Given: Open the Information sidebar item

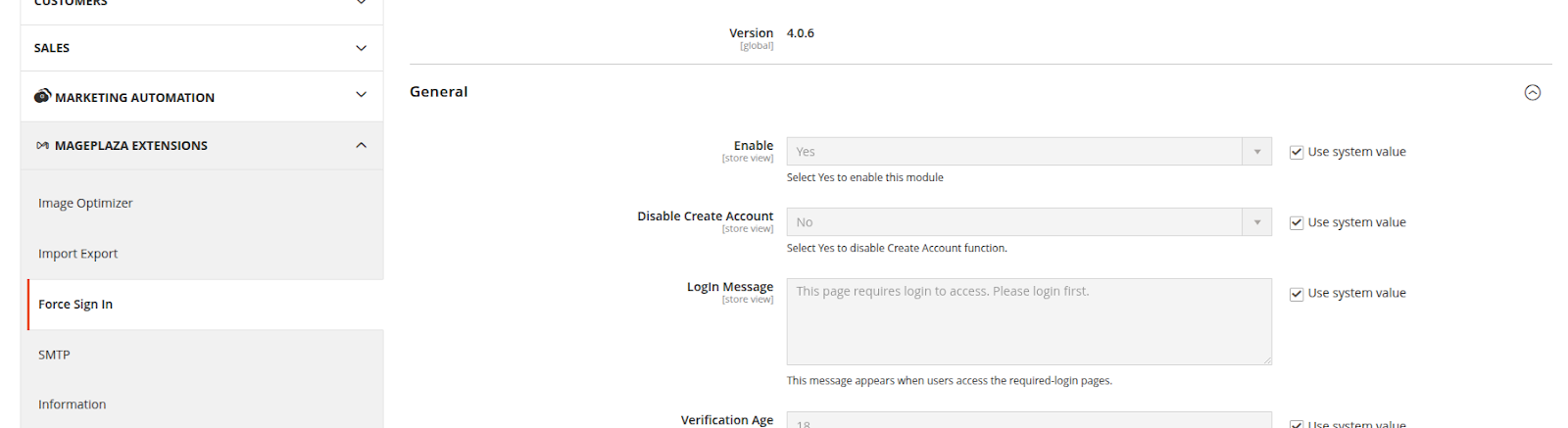Looking at the screenshot, I should click(72, 404).
